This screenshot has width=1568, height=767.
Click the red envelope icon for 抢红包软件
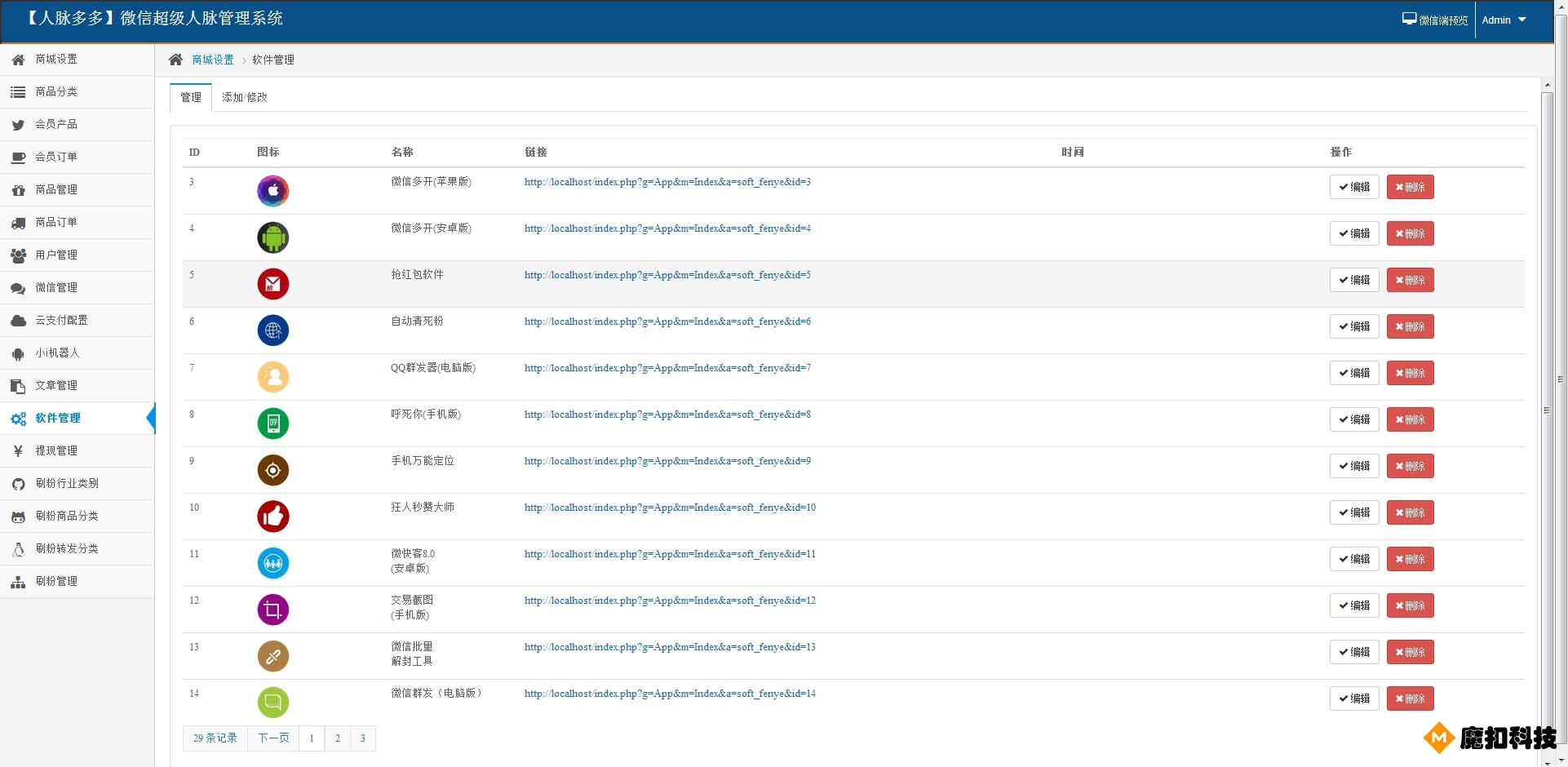[x=273, y=284]
